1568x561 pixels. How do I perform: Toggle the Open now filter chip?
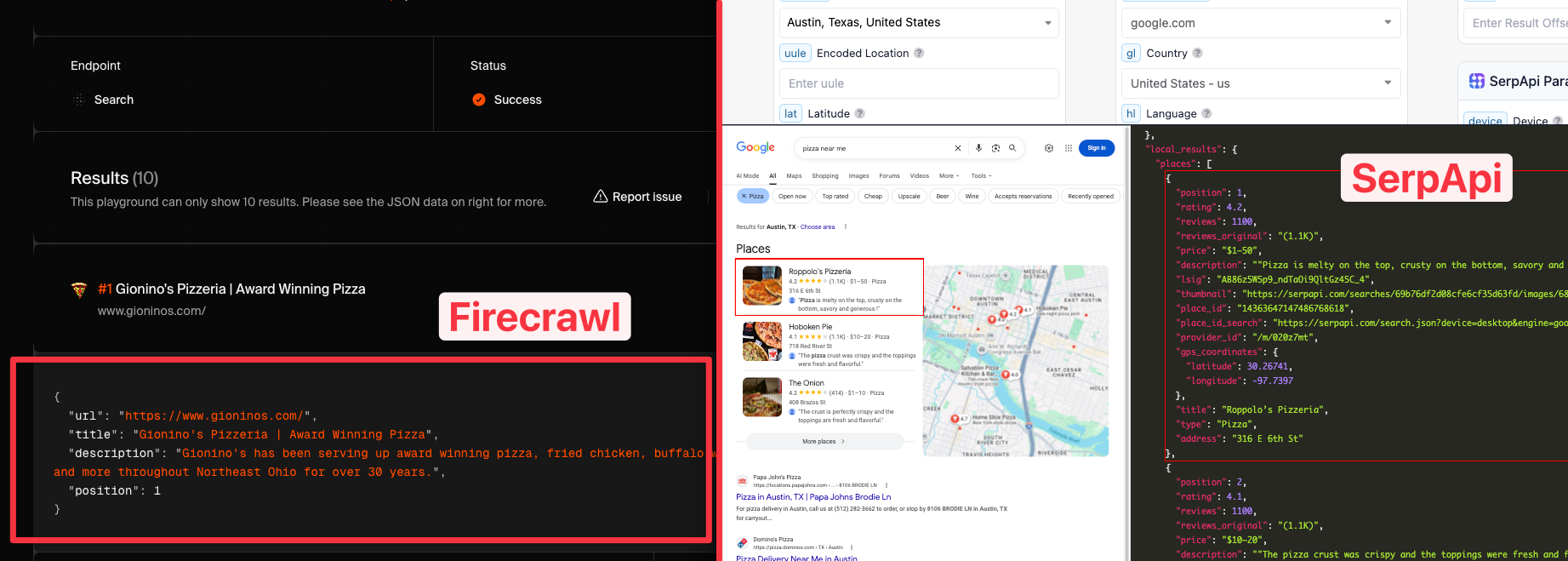(x=792, y=196)
